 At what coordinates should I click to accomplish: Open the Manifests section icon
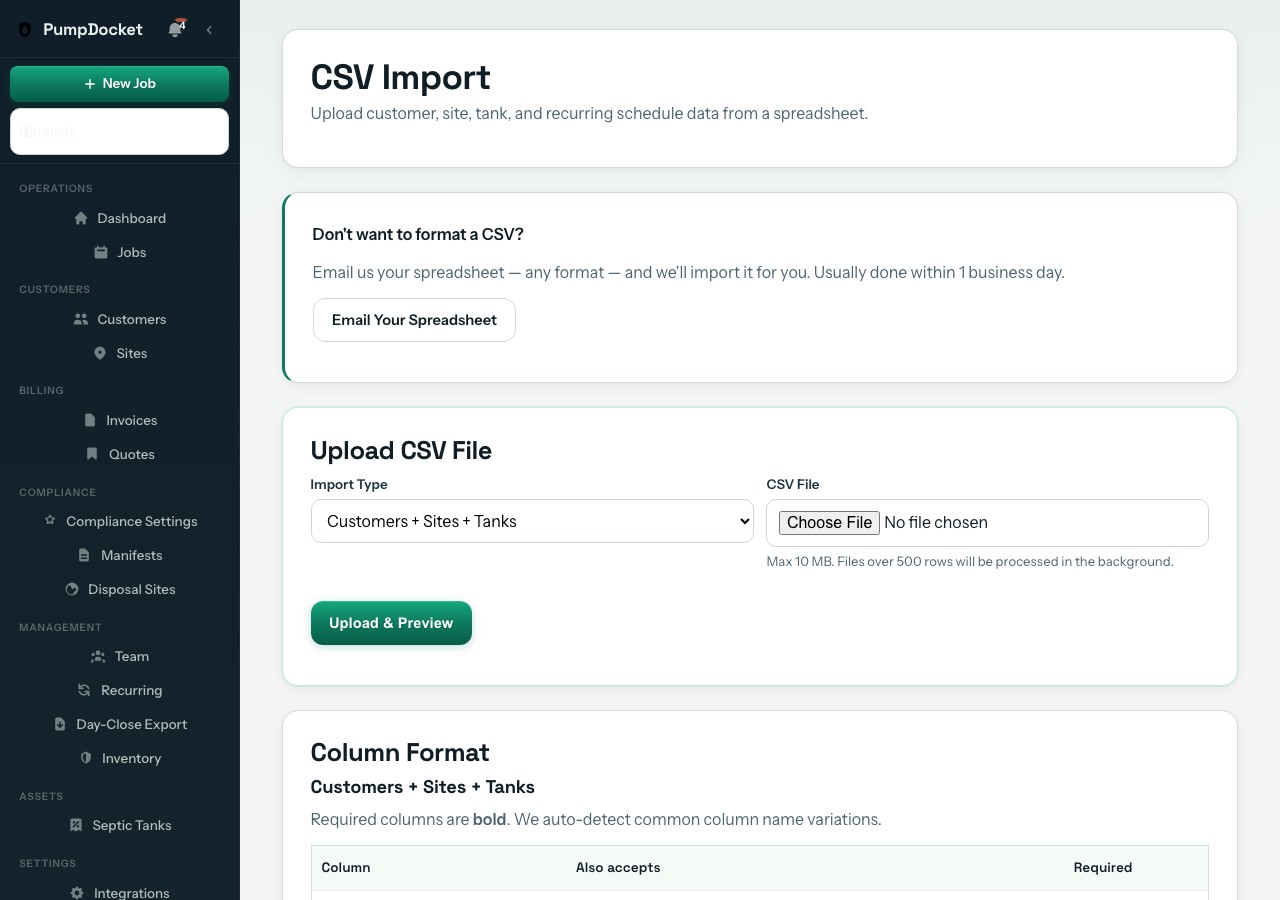pos(83,555)
